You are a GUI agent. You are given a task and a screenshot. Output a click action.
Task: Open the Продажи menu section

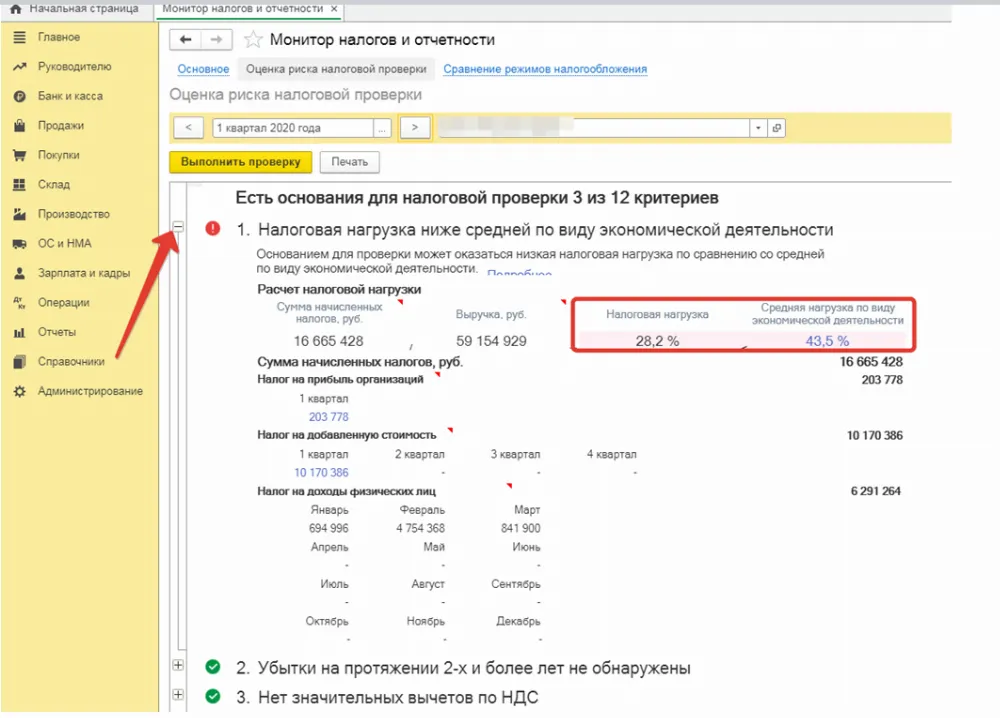61,126
